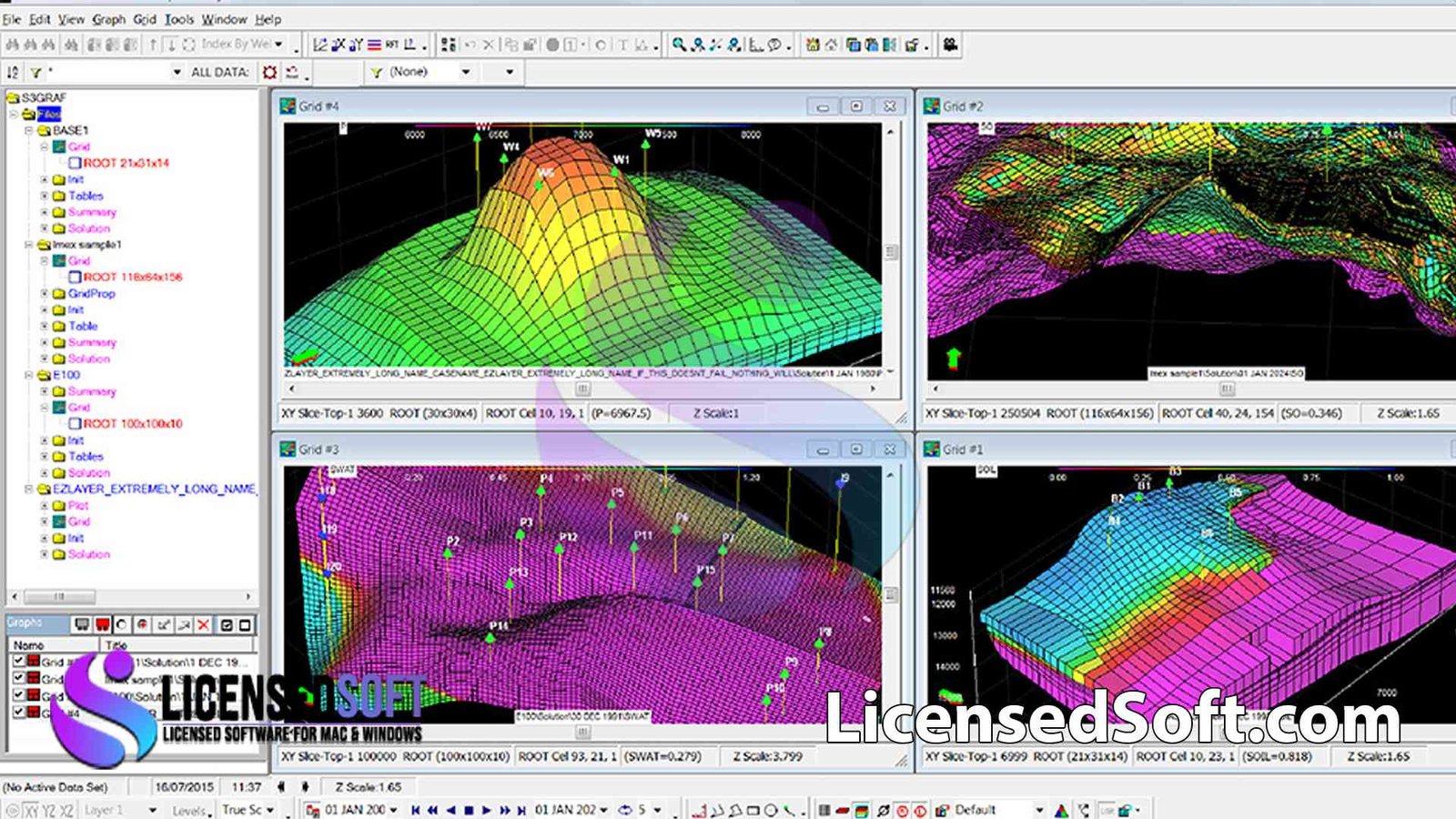The image size is (1456, 819).
Task: Click the RFT plot toolbar icon
Action: (x=391, y=45)
